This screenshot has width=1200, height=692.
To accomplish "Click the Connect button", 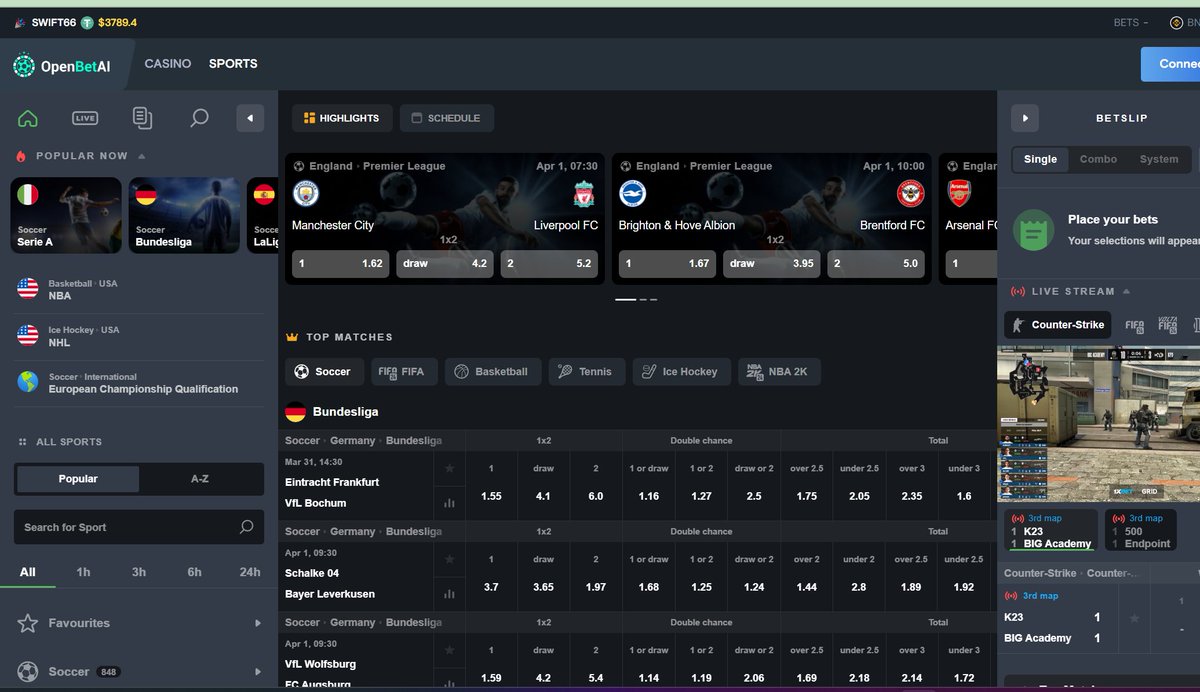I will [1171, 64].
